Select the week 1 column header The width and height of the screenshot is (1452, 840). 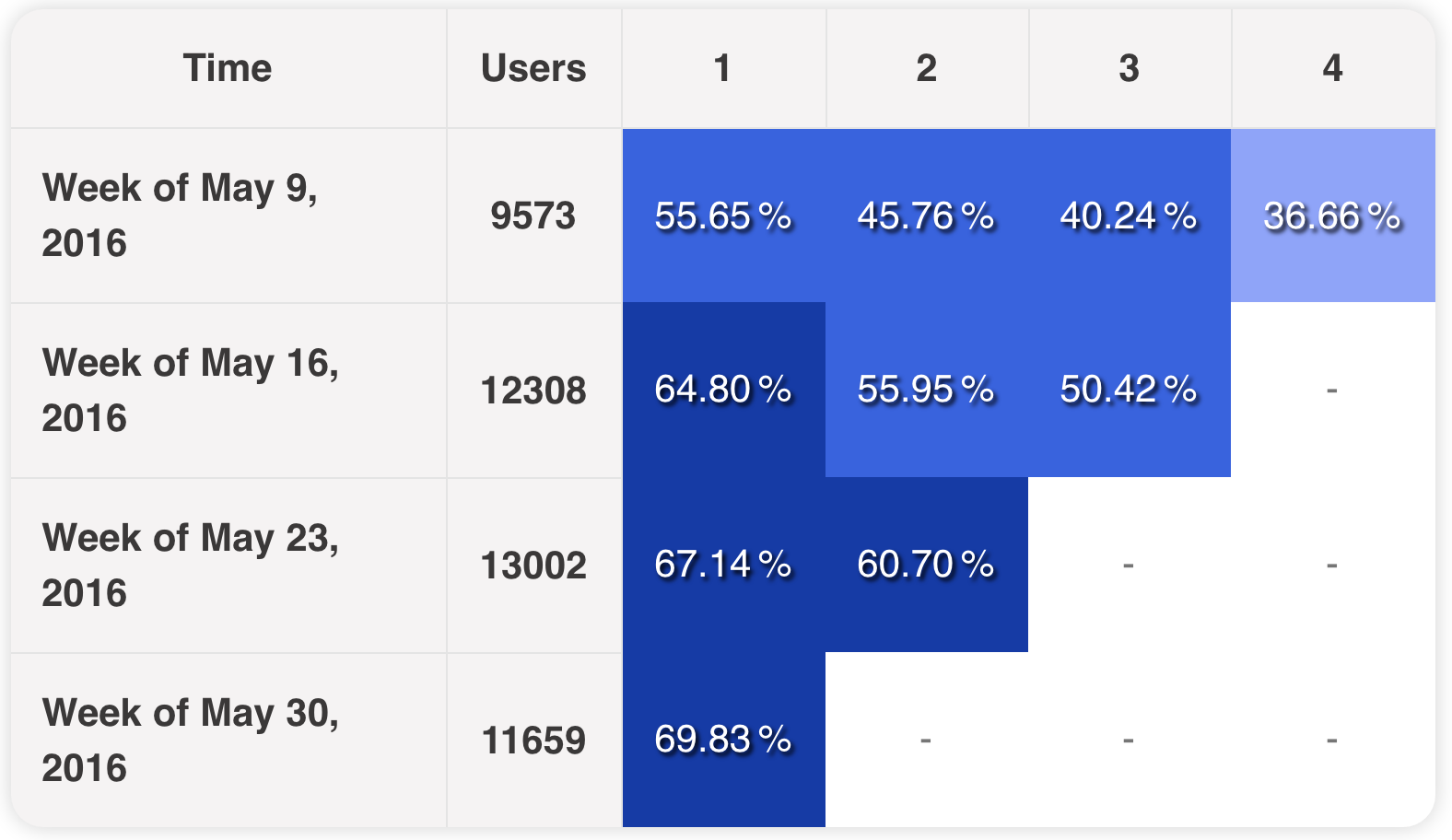pyautogui.click(x=723, y=68)
